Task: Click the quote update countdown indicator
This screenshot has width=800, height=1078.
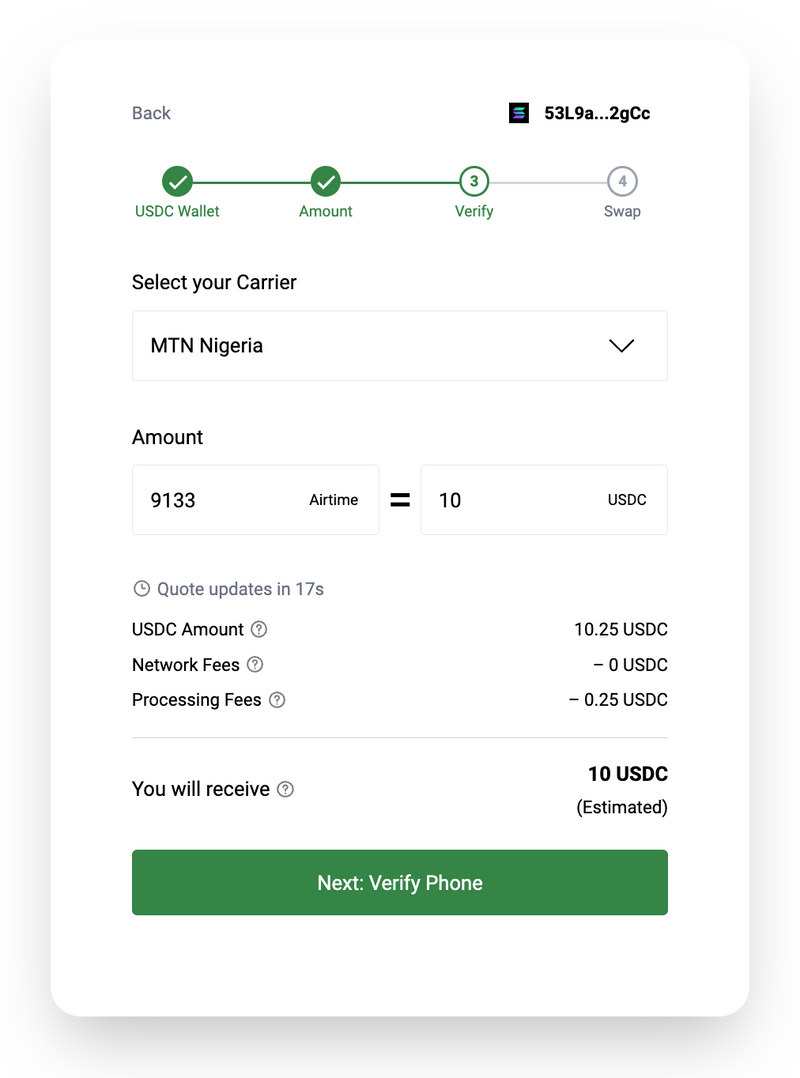Action: click(x=228, y=589)
